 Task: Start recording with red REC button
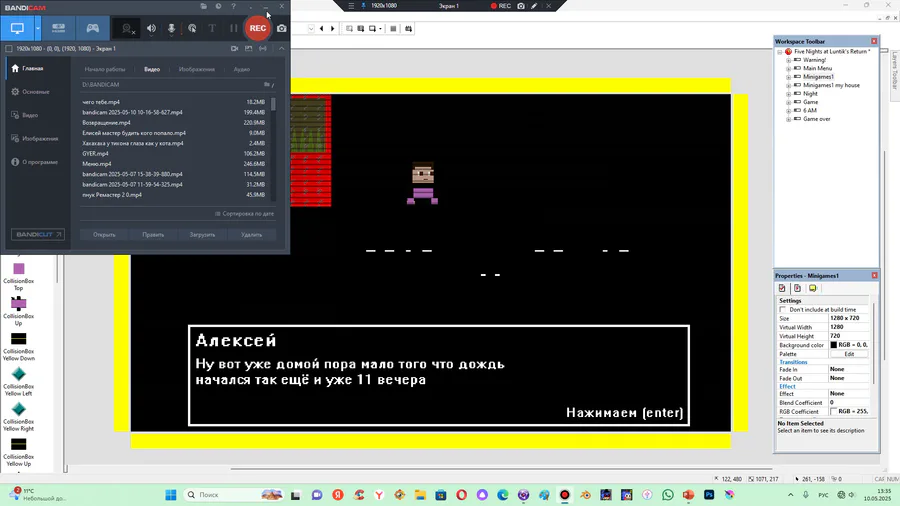[x=258, y=28]
